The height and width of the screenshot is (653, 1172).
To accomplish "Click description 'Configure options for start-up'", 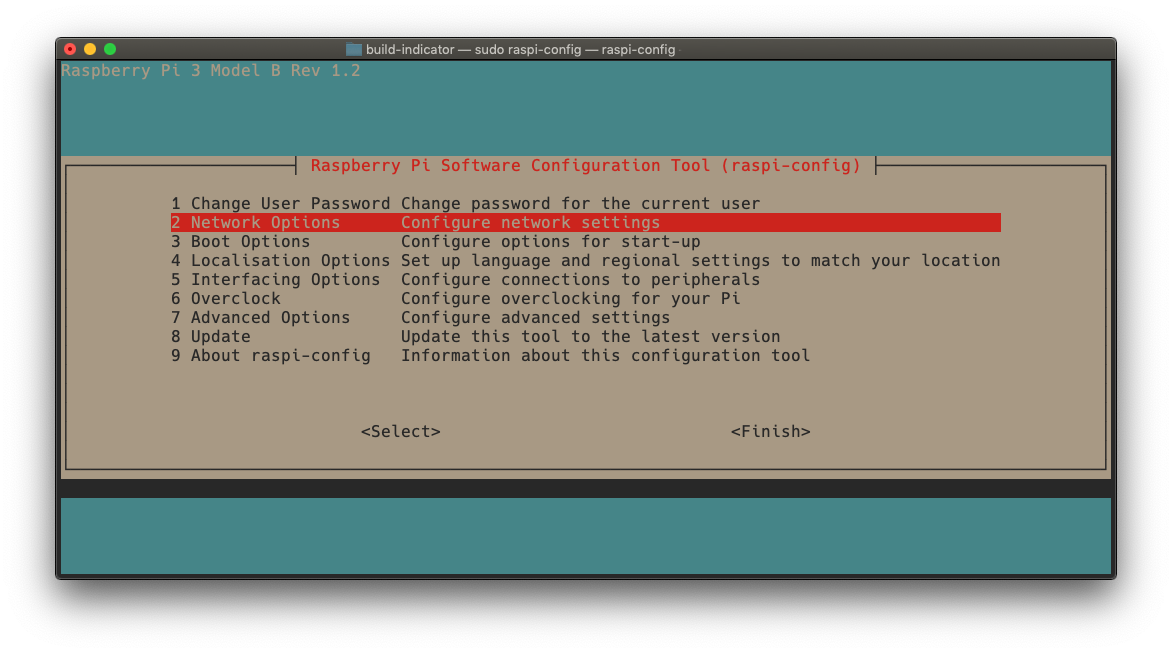I will point(551,241).
